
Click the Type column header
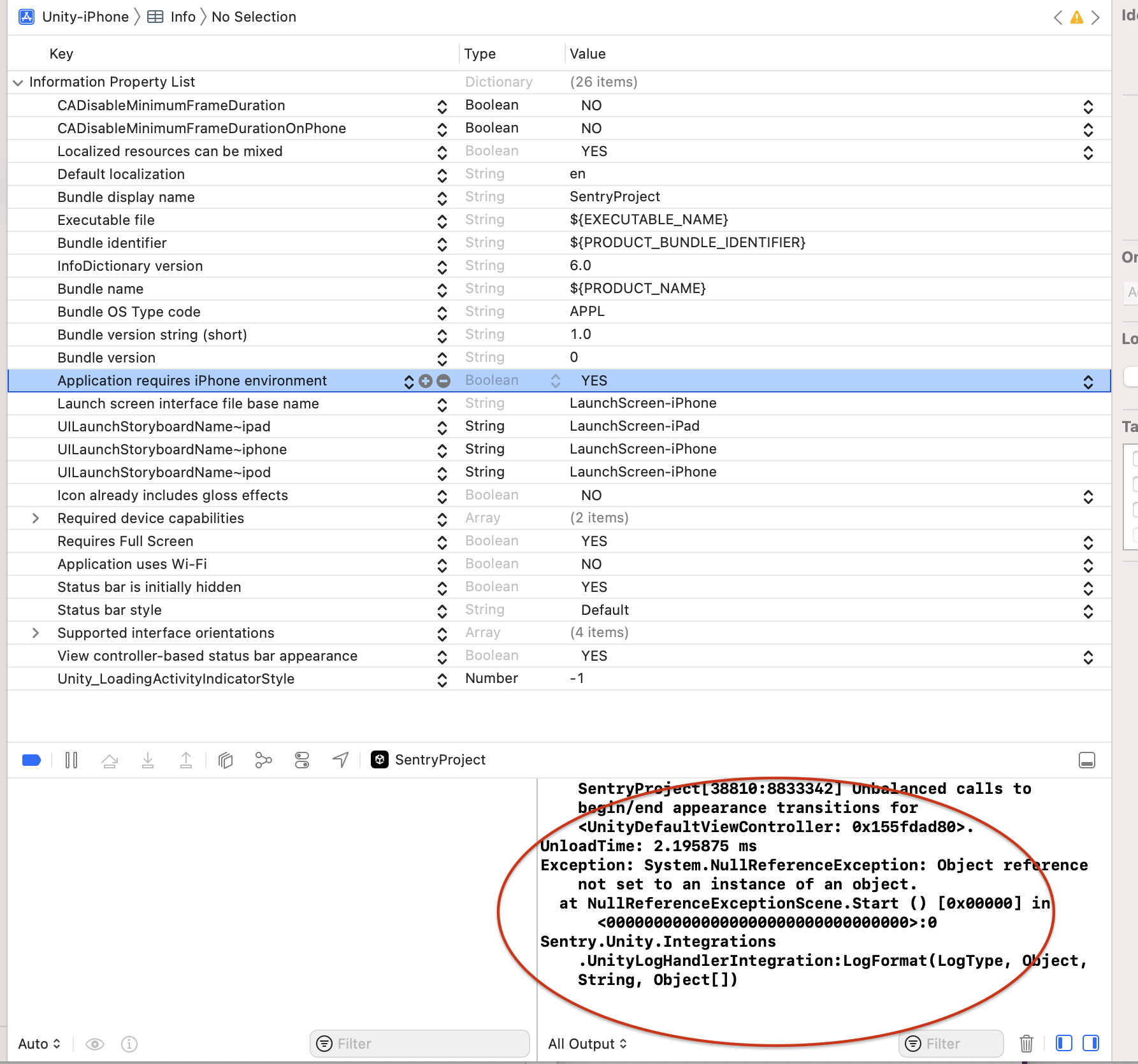[480, 54]
